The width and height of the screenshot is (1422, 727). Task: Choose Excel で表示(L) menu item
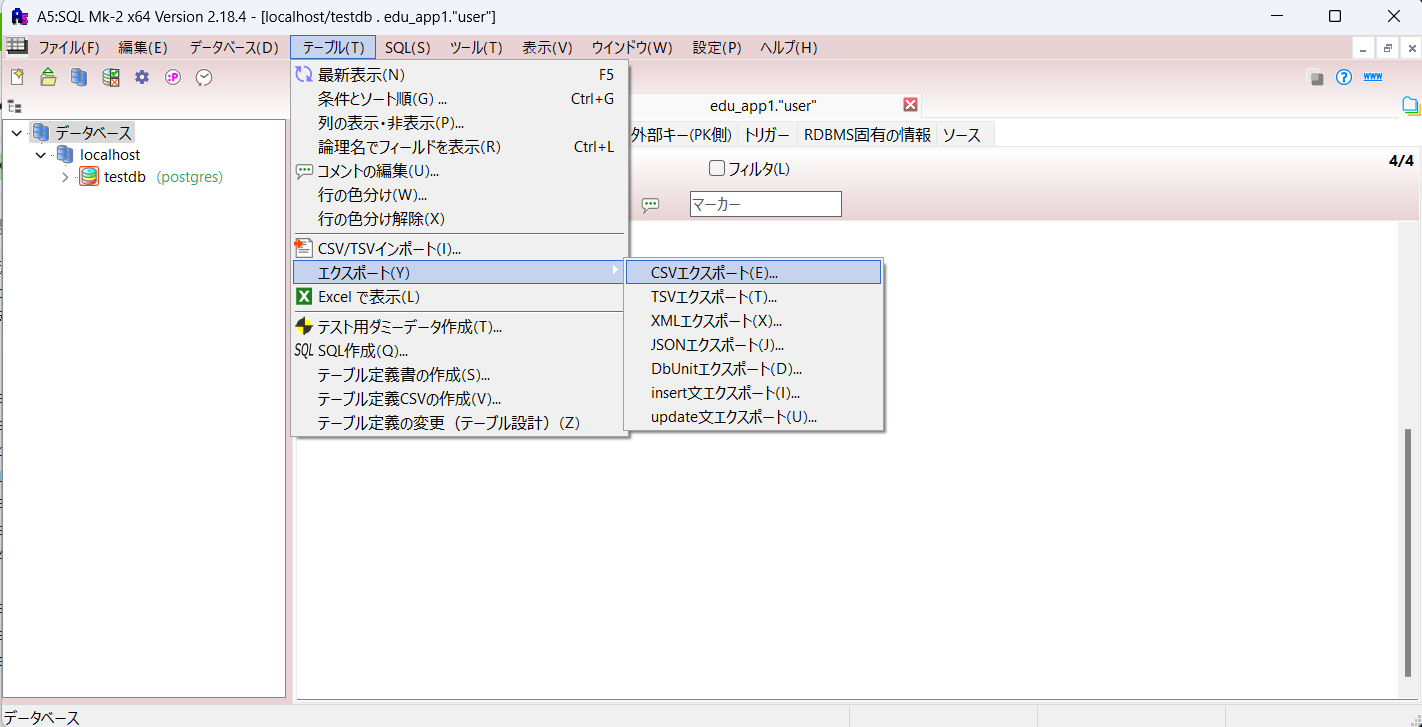point(459,296)
